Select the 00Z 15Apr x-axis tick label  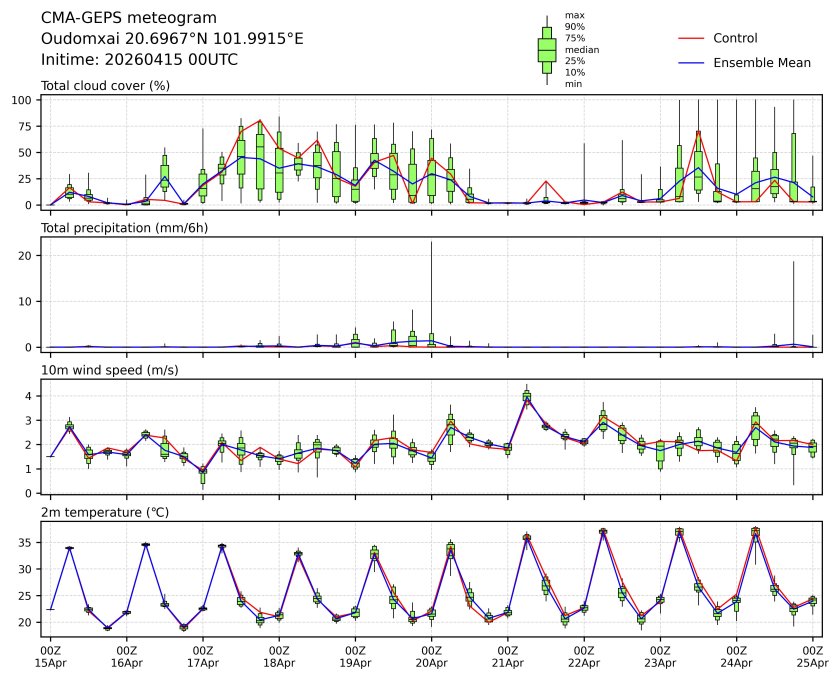coord(50,656)
